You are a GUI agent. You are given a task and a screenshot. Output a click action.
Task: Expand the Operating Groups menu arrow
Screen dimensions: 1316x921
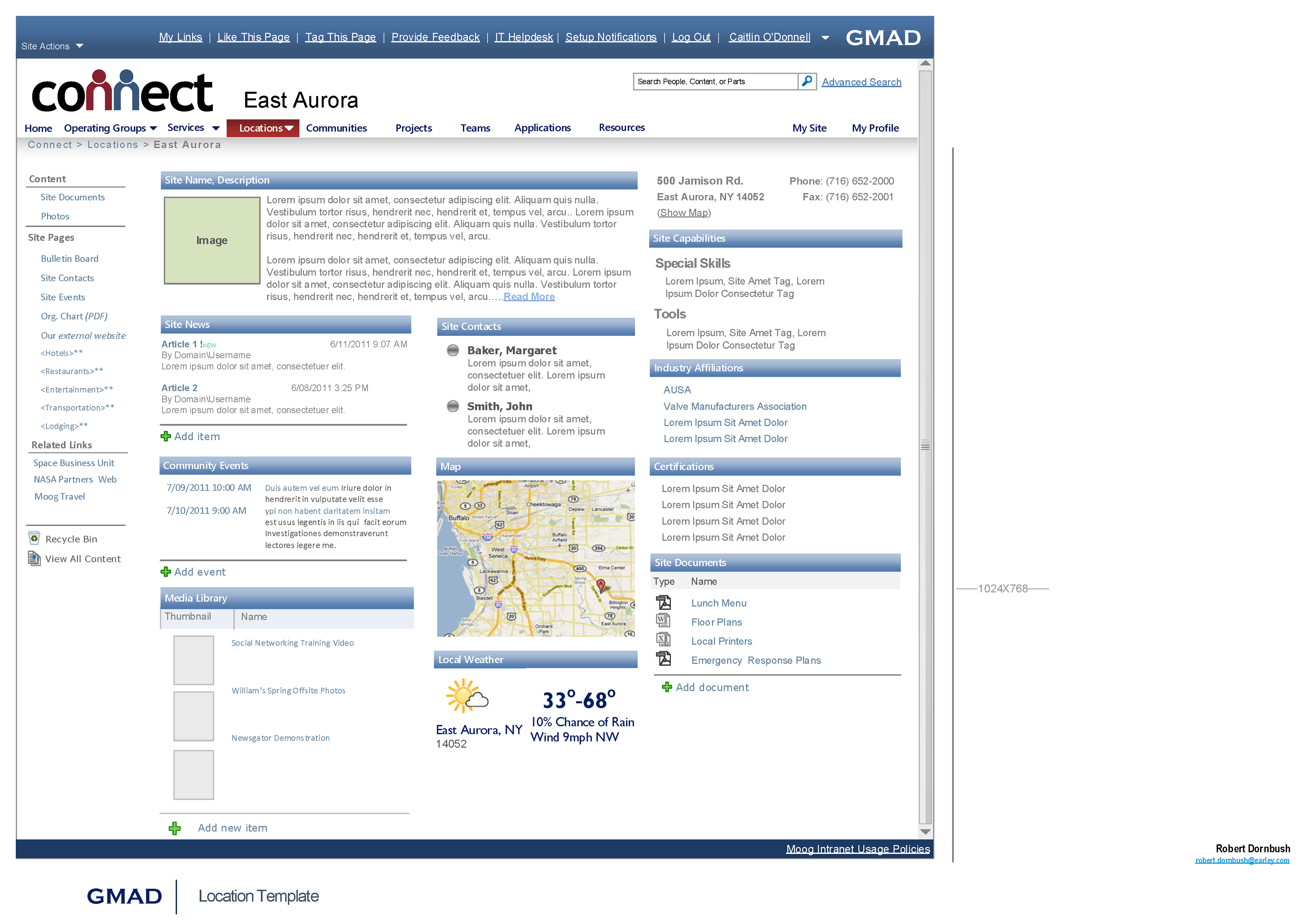(x=153, y=128)
